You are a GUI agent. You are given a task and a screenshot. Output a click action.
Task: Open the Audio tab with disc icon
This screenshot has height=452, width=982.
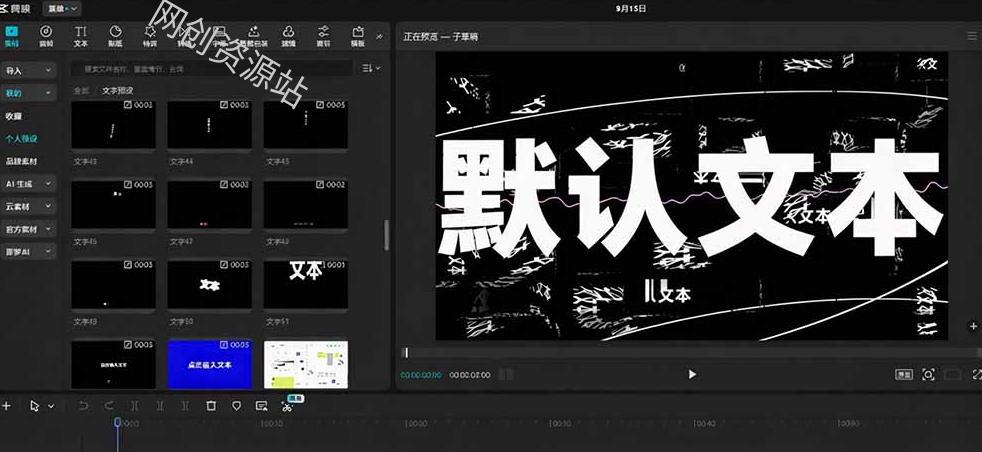tap(46, 36)
